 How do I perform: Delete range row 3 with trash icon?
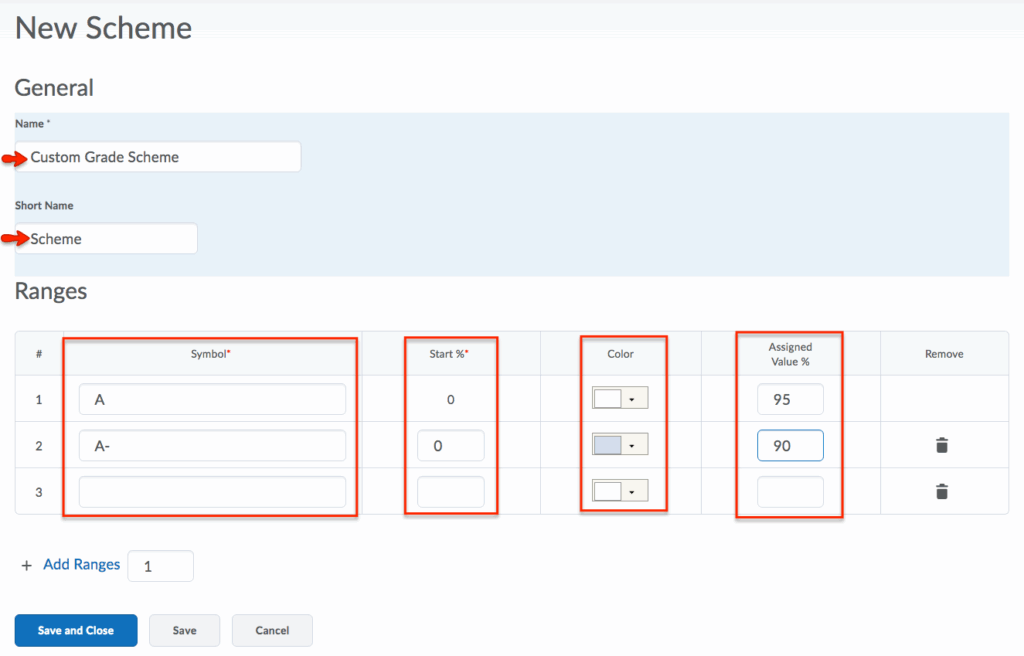point(941,492)
